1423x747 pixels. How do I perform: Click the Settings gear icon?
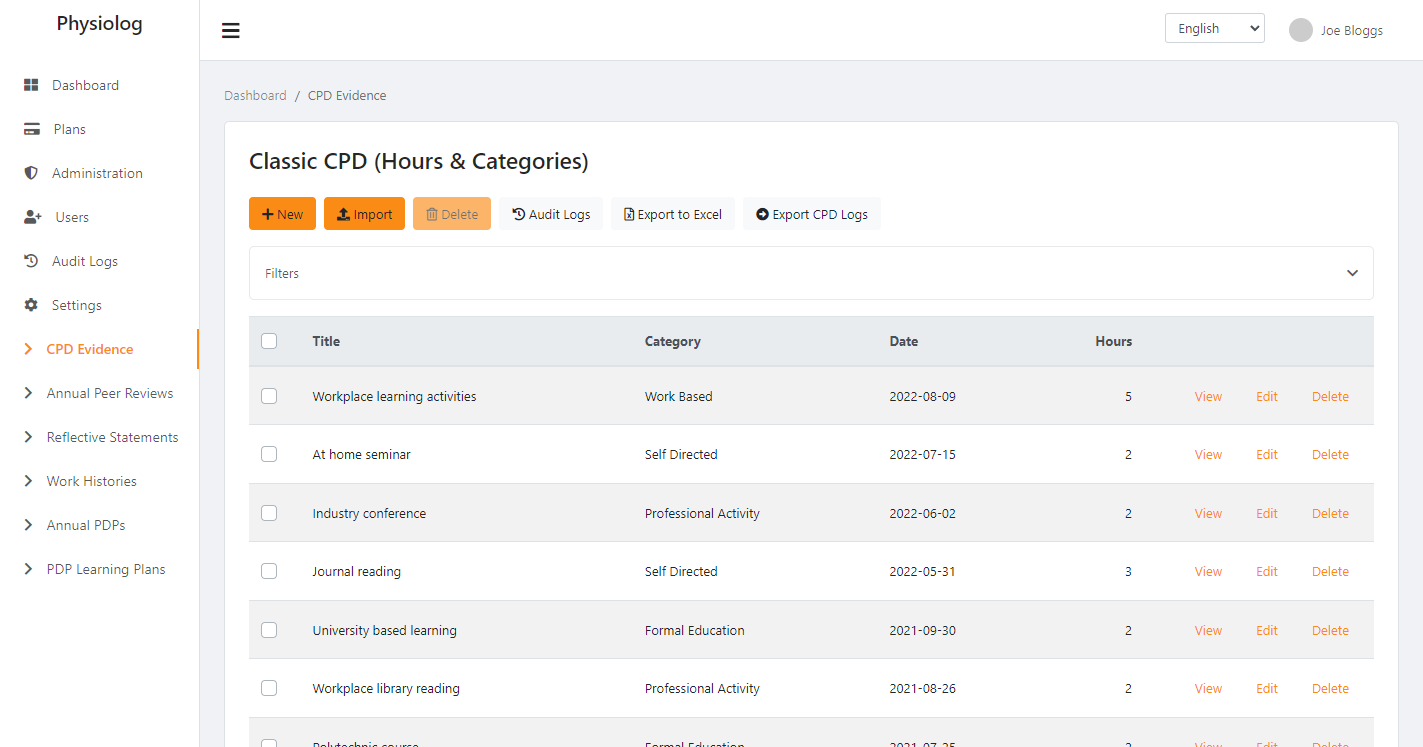tap(31, 305)
